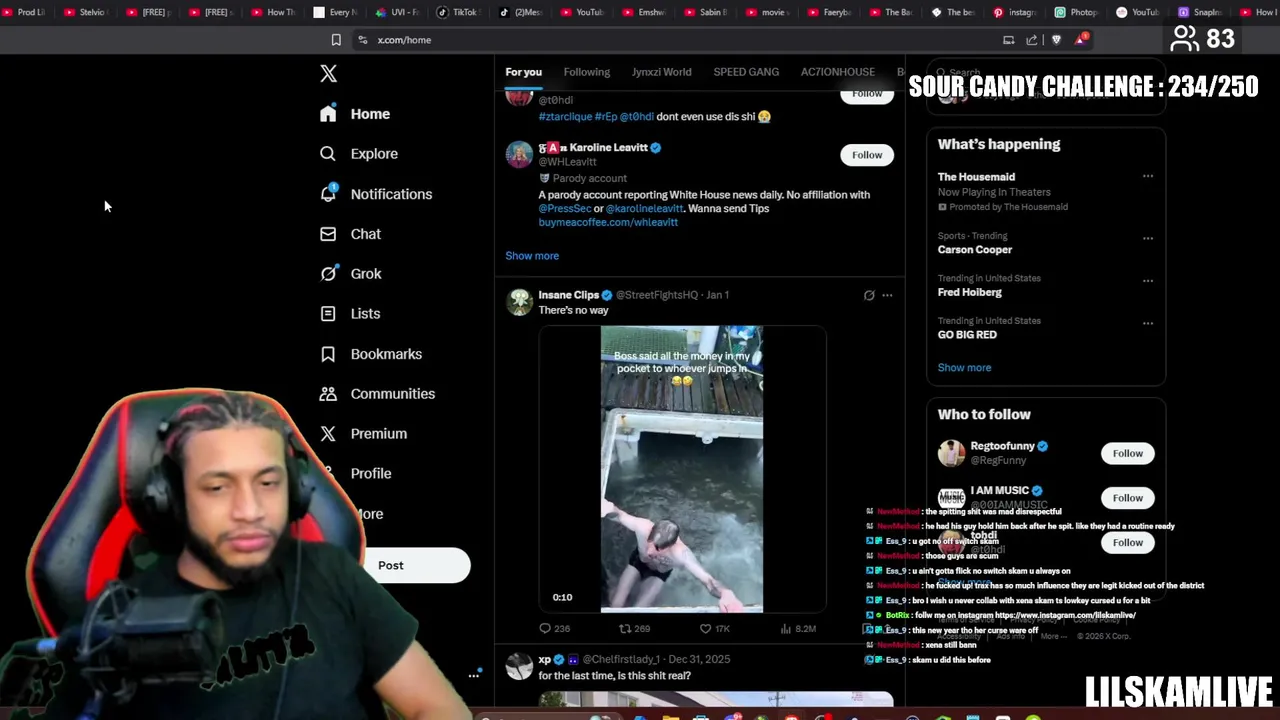Open the Carson Cooper trending topic
This screenshot has height=720, width=1280.
coord(975,250)
